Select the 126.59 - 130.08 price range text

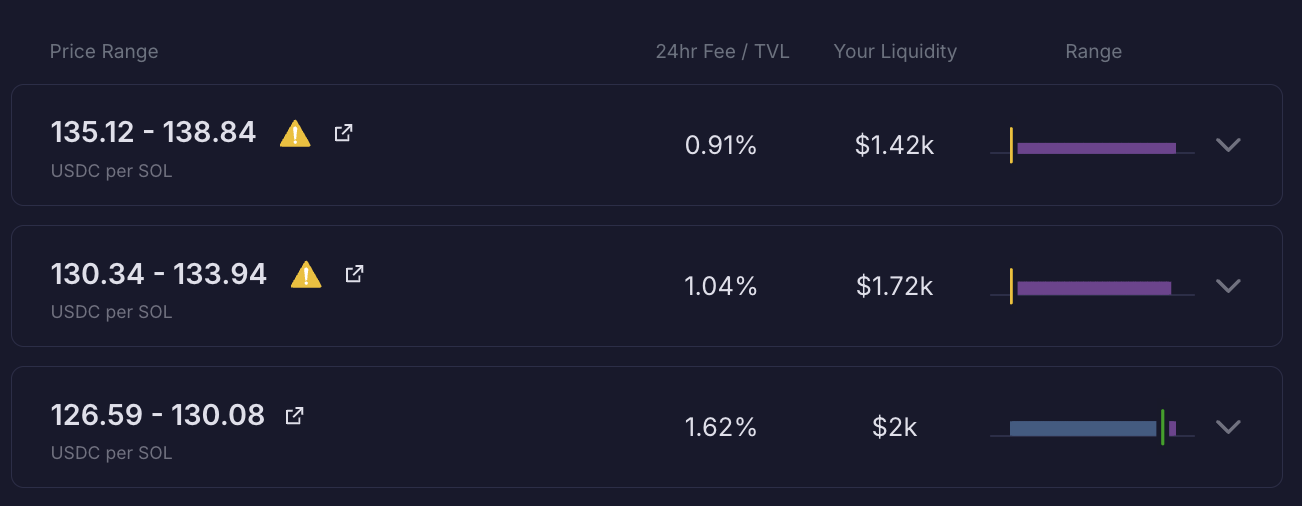pyautogui.click(x=158, y=415)
